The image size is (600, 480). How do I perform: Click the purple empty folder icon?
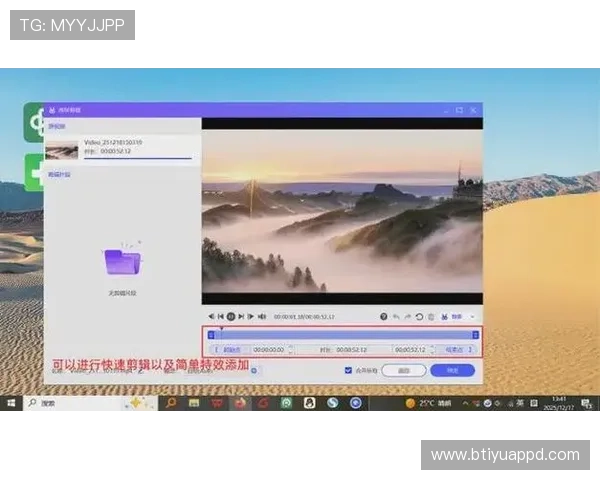[122, 261]
